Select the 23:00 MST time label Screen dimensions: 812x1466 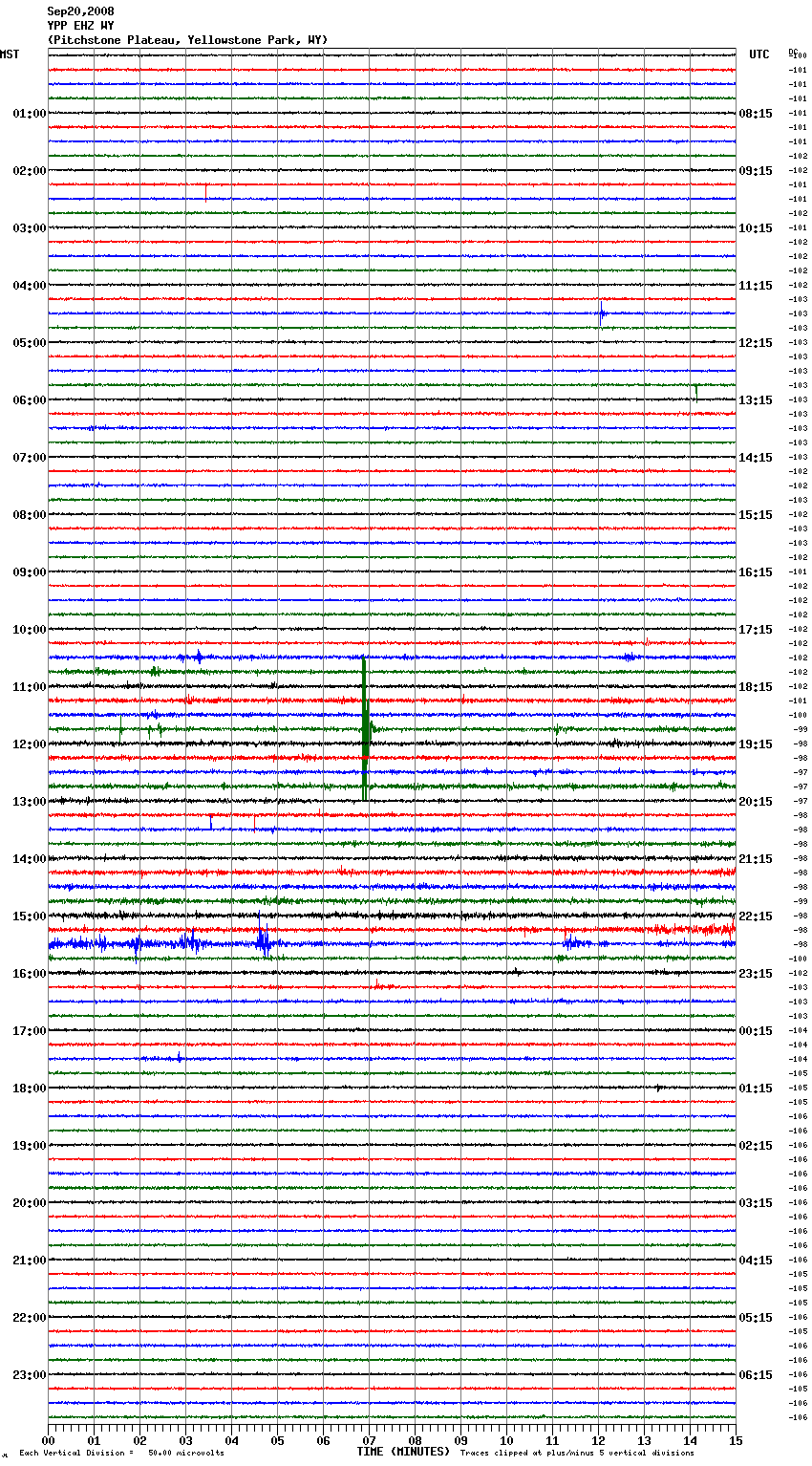click(30, 1375)
